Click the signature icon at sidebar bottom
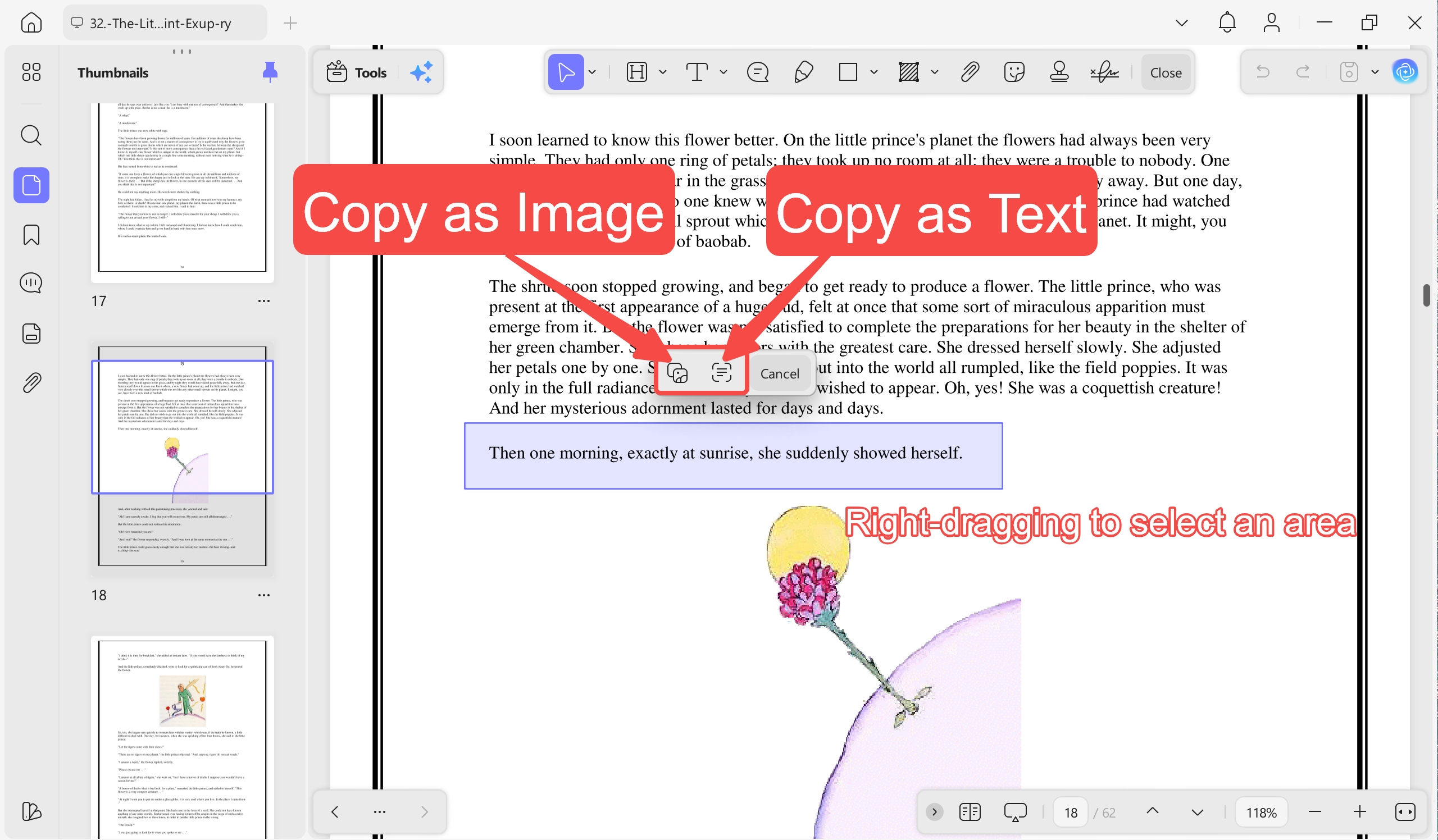Viewport: 1438px width, 840px height. [31, 811]
